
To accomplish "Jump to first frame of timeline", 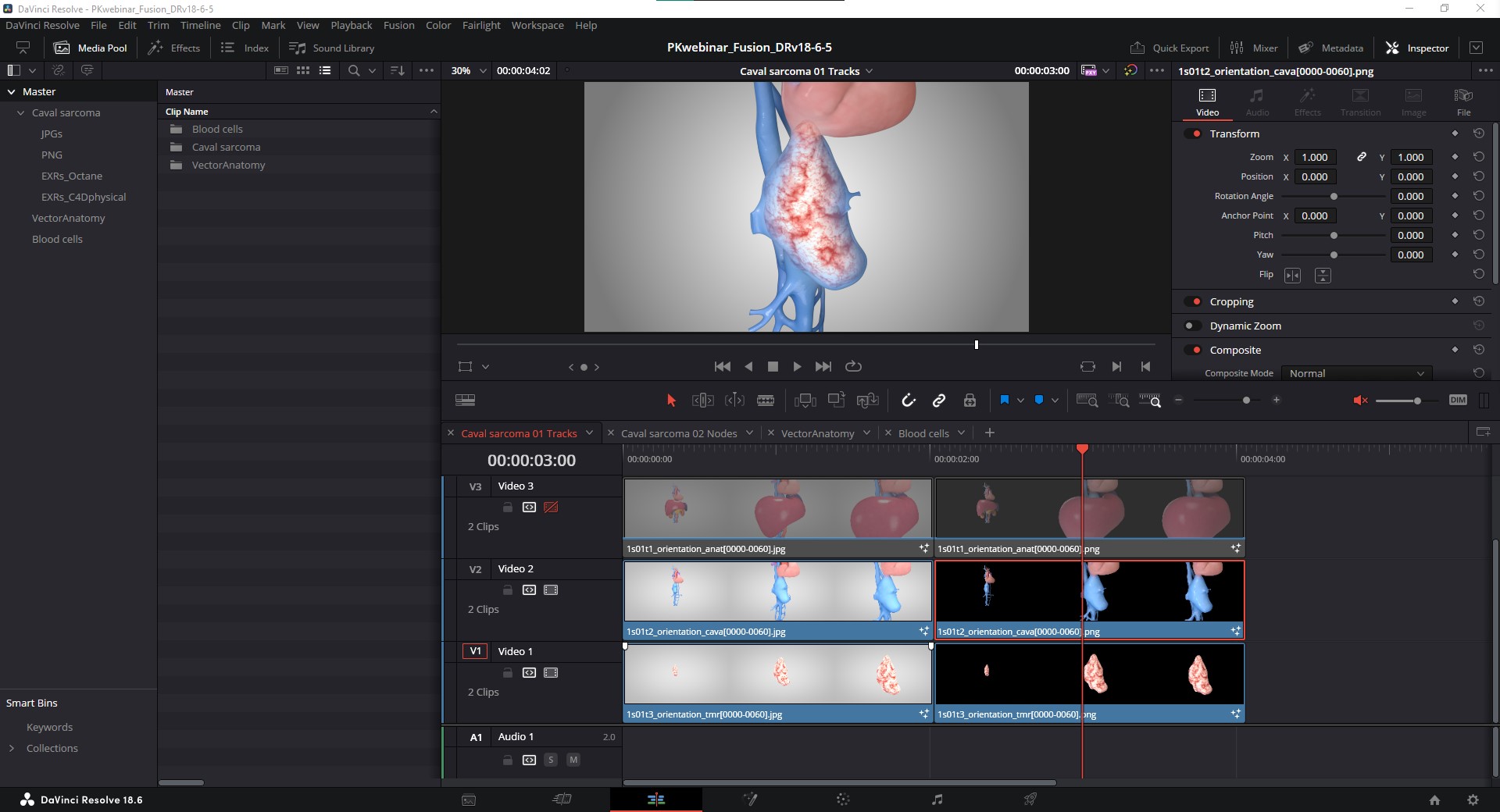I will click(x=723, y=366).
